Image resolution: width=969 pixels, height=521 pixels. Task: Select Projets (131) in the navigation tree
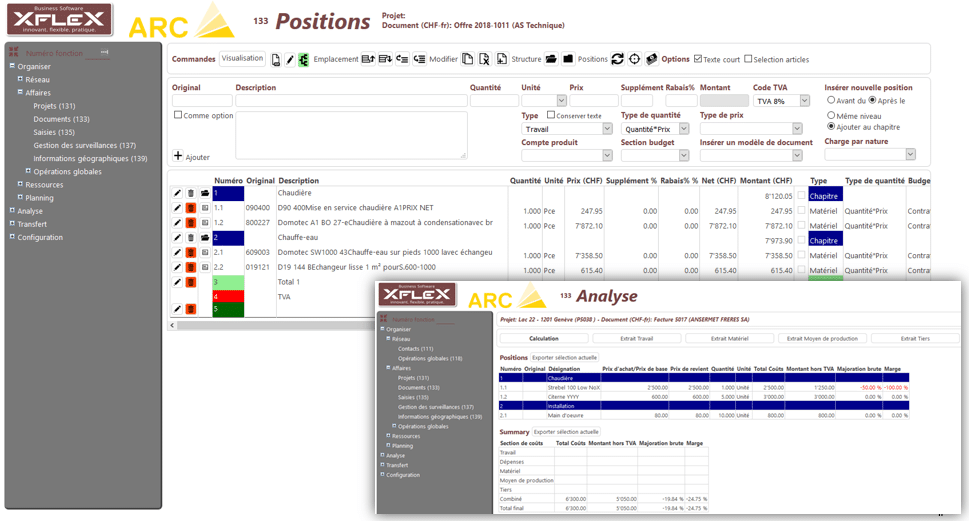(54, 106)
